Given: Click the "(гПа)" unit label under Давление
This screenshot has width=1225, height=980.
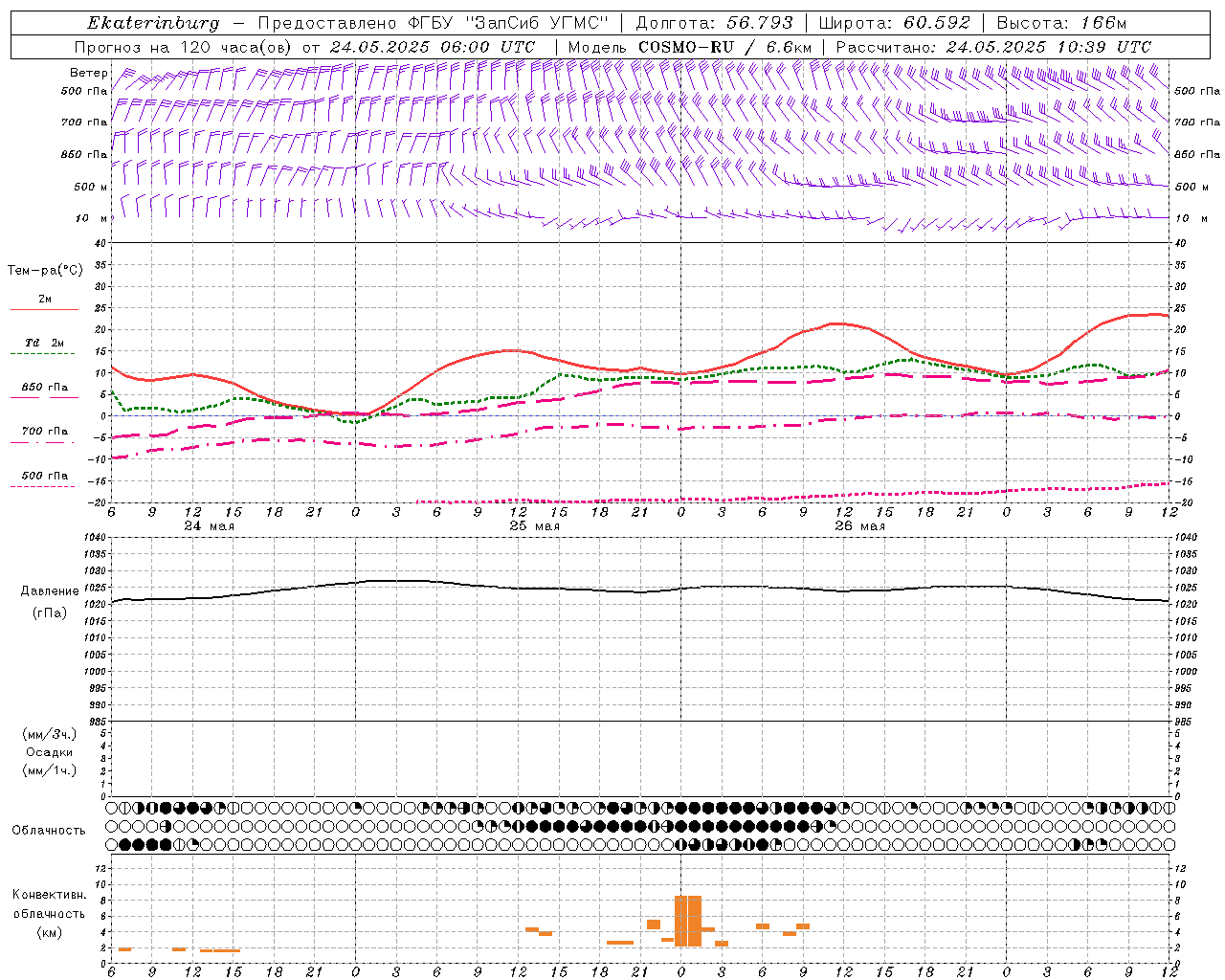Looking at the screenshot, I should [50, 613].
